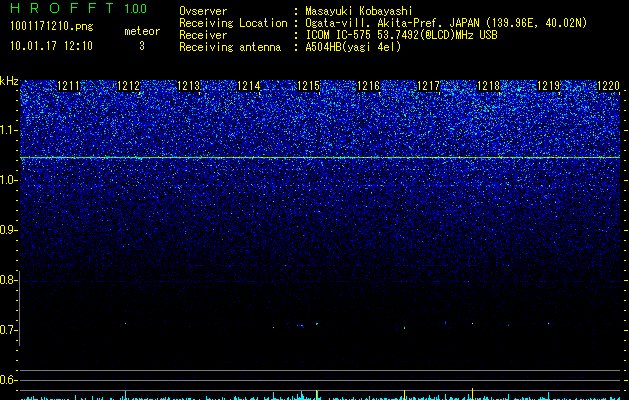Click the Ovserver label
629x400 pixels.
[x=203, y=11]
